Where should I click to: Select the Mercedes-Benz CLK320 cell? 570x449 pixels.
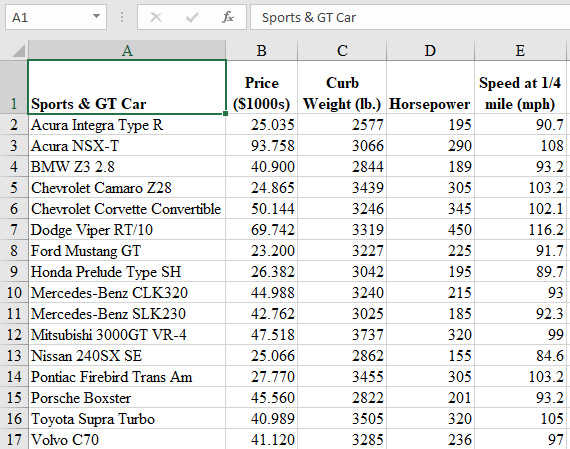click(127, 293)
